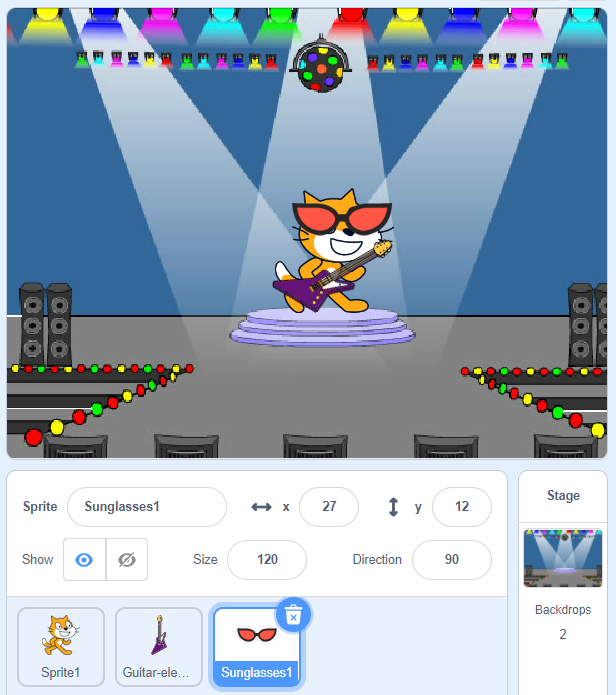The width and height of the screenshot is (616, 695).
Task: Click the disco ball on the stage
Action: click(x=321, y=67)
